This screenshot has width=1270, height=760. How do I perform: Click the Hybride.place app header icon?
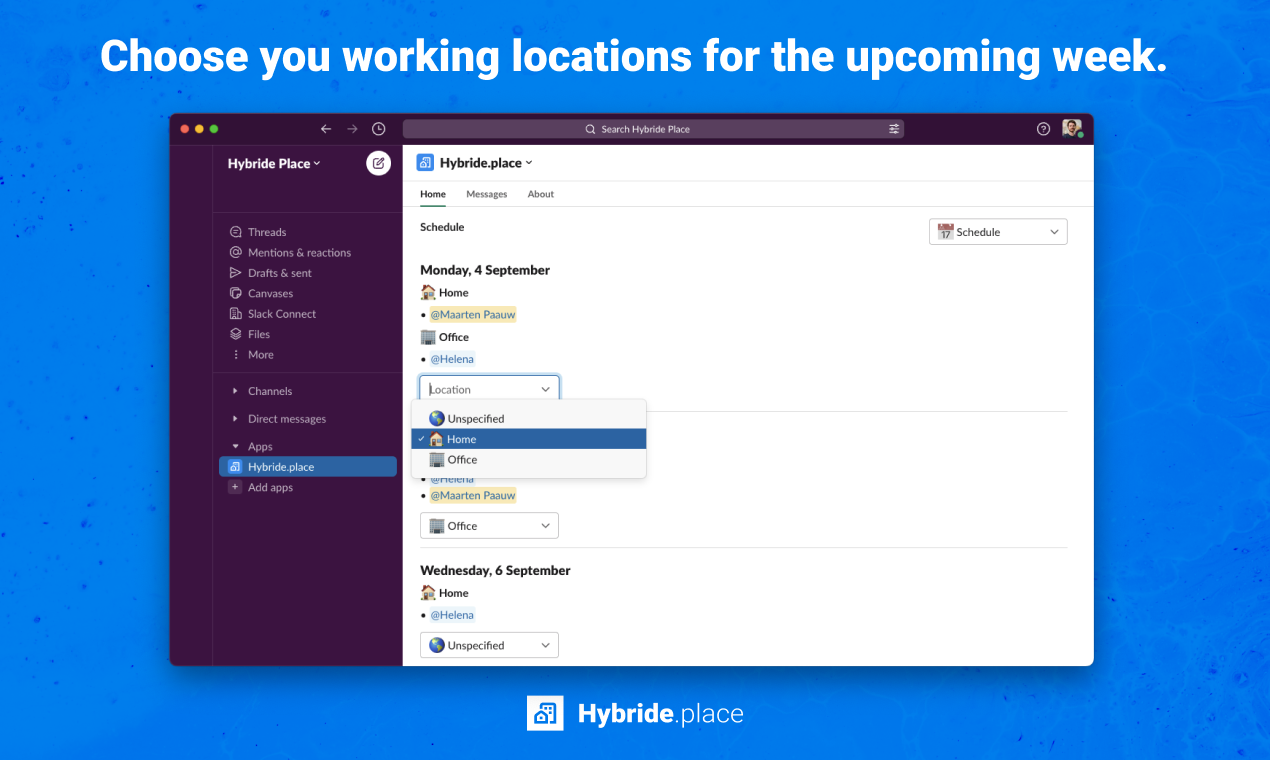click(425, 163)
